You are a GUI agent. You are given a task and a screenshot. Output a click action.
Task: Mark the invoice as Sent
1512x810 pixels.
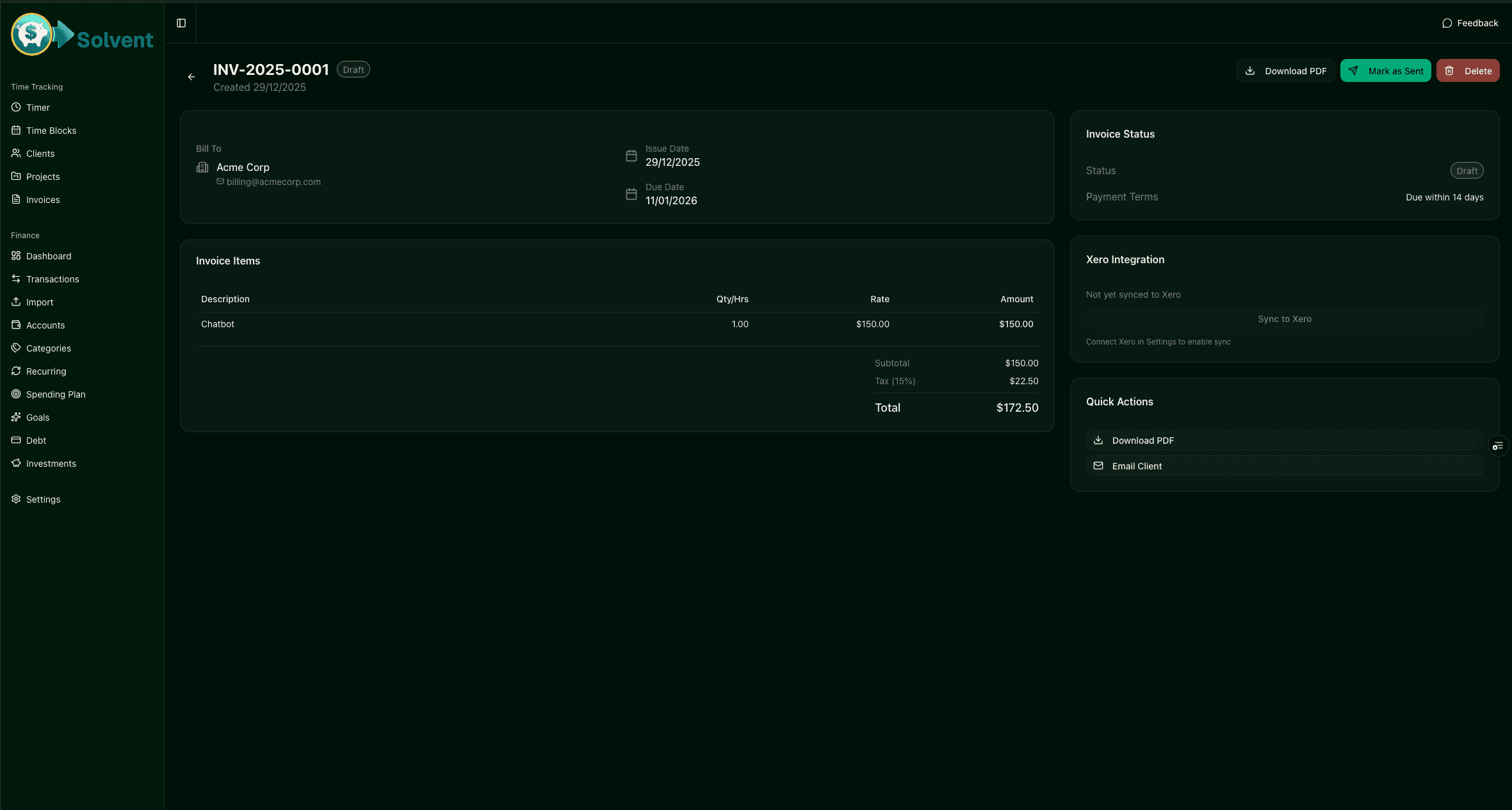(x=1386, y=70)
